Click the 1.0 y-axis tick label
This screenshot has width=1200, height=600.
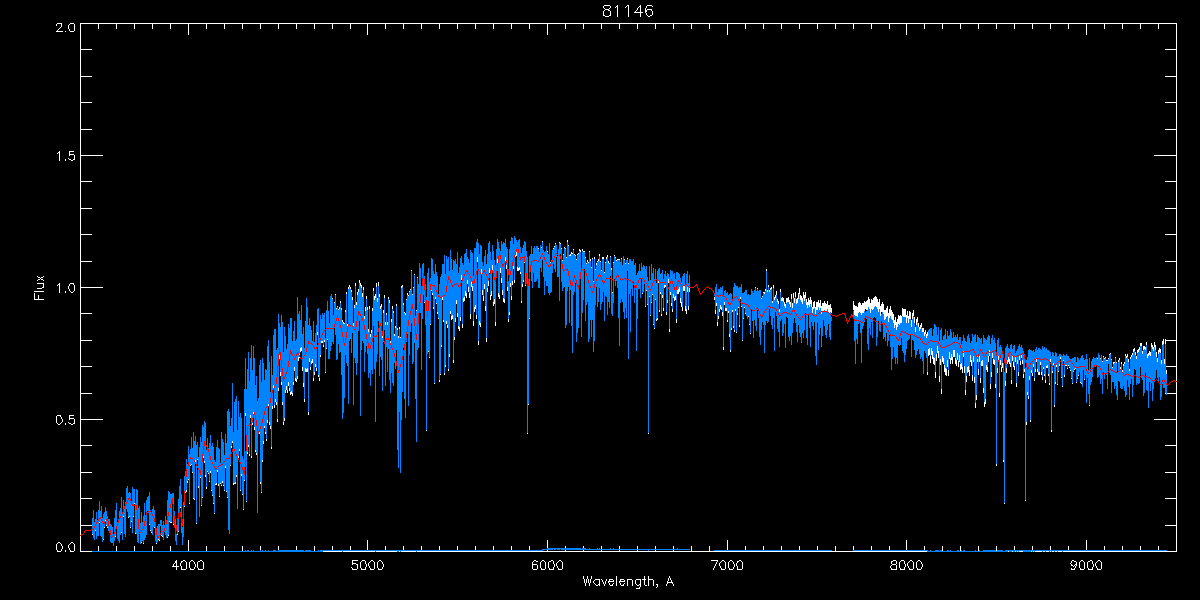coord(65,288)
